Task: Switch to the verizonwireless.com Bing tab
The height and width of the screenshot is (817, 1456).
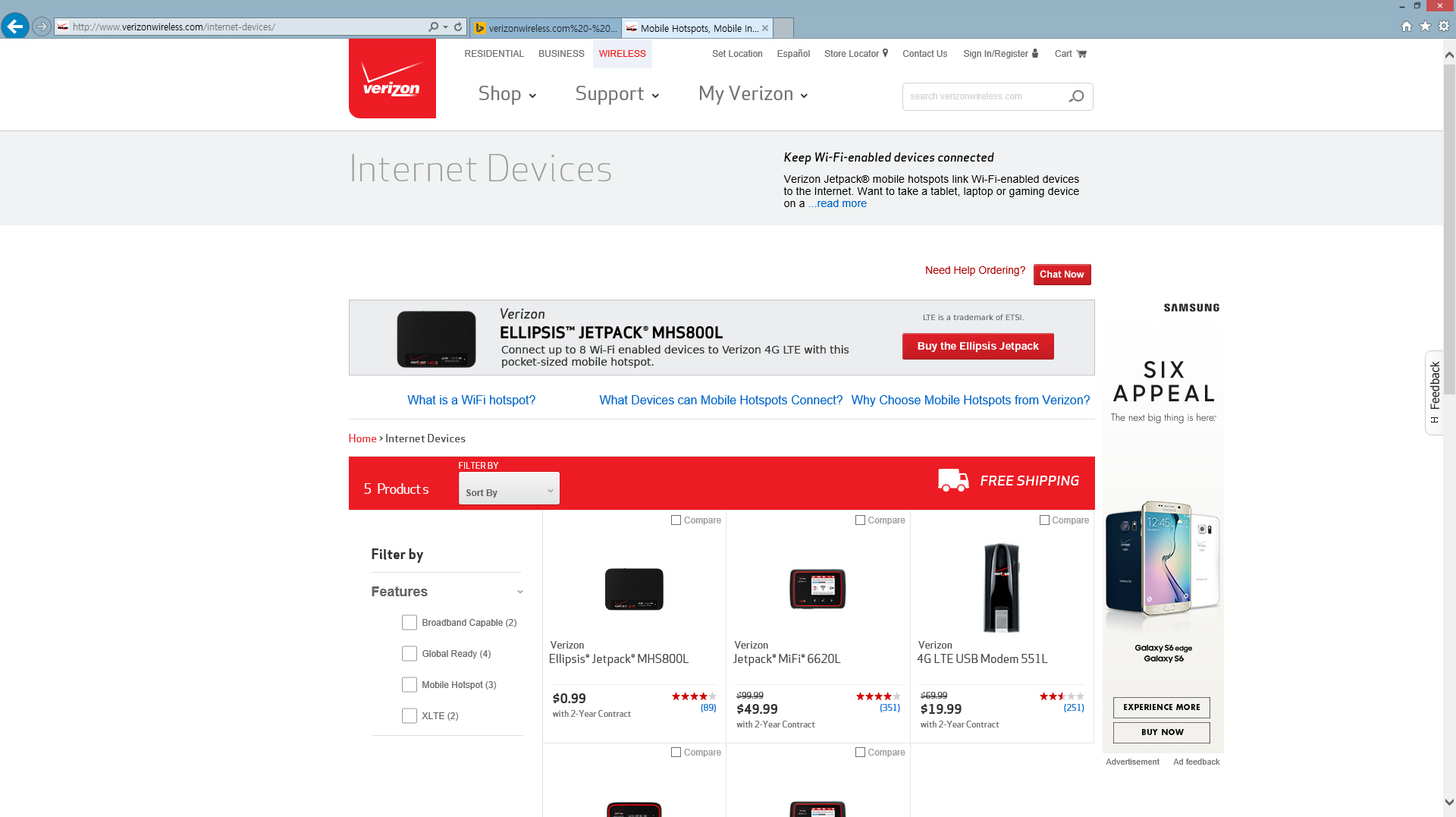Action: pos(545,28)
